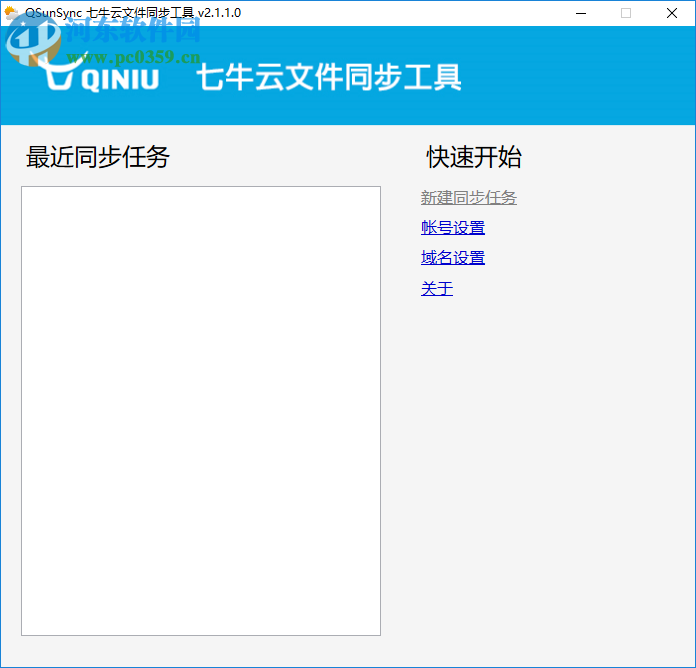Open 帐号设置 account settings
This screenshot has height=668, width=696.
coord(453,228)
